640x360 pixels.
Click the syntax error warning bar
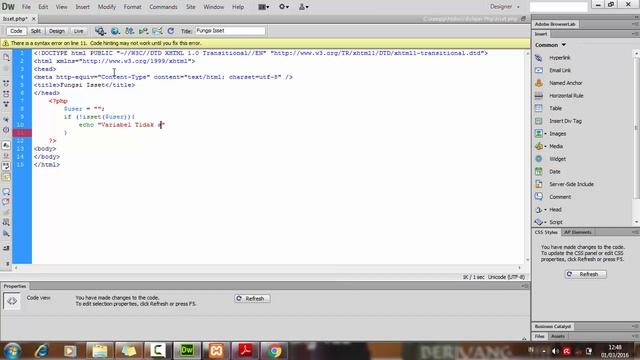point(265,43)
